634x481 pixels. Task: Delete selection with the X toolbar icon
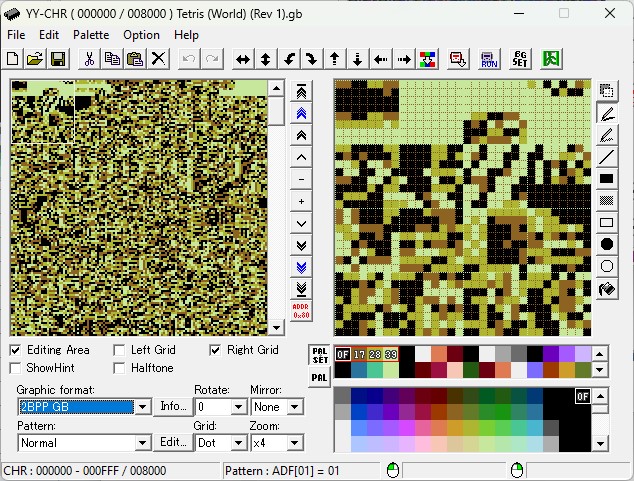(x=158, y=59)
